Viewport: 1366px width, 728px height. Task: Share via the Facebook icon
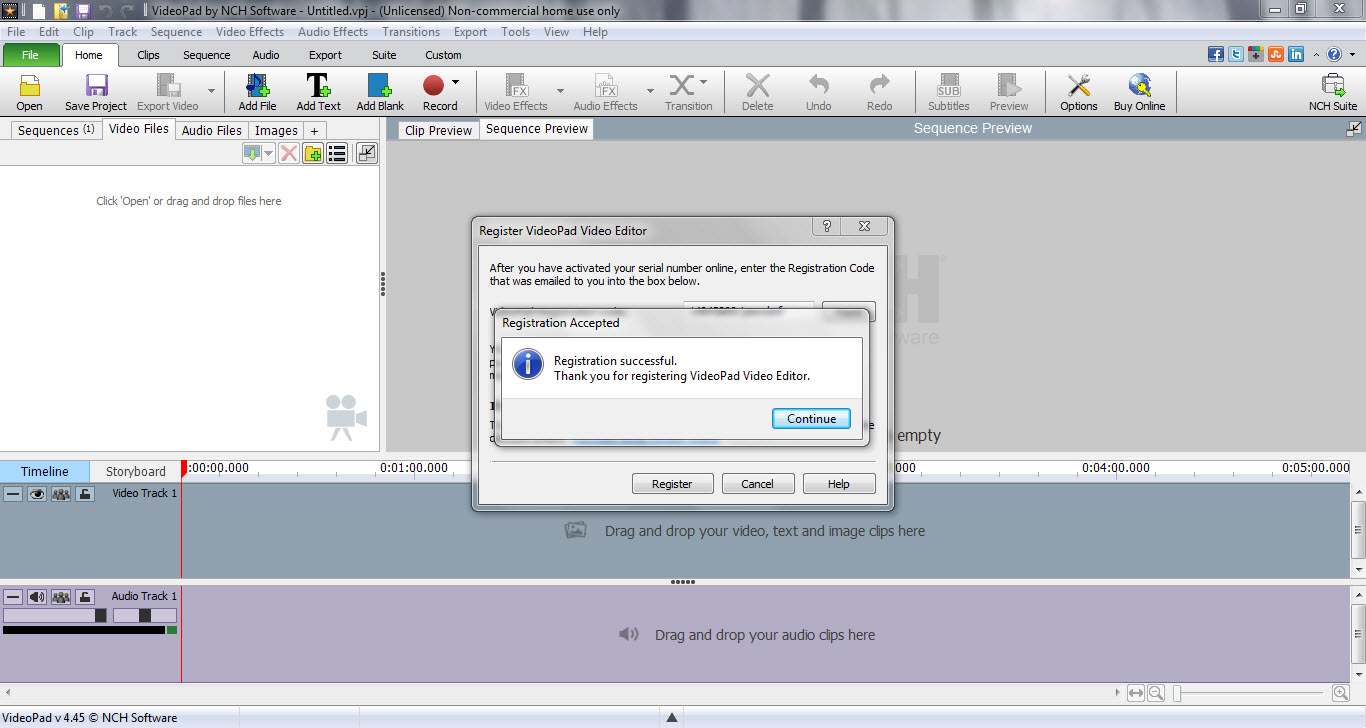click(x=1216, y=55)
